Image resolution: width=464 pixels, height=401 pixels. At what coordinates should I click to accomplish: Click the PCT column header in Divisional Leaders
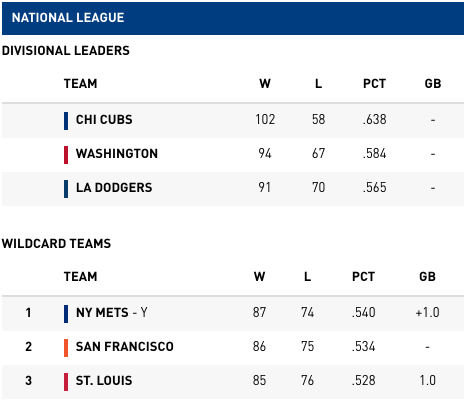(x=374, y=84)
